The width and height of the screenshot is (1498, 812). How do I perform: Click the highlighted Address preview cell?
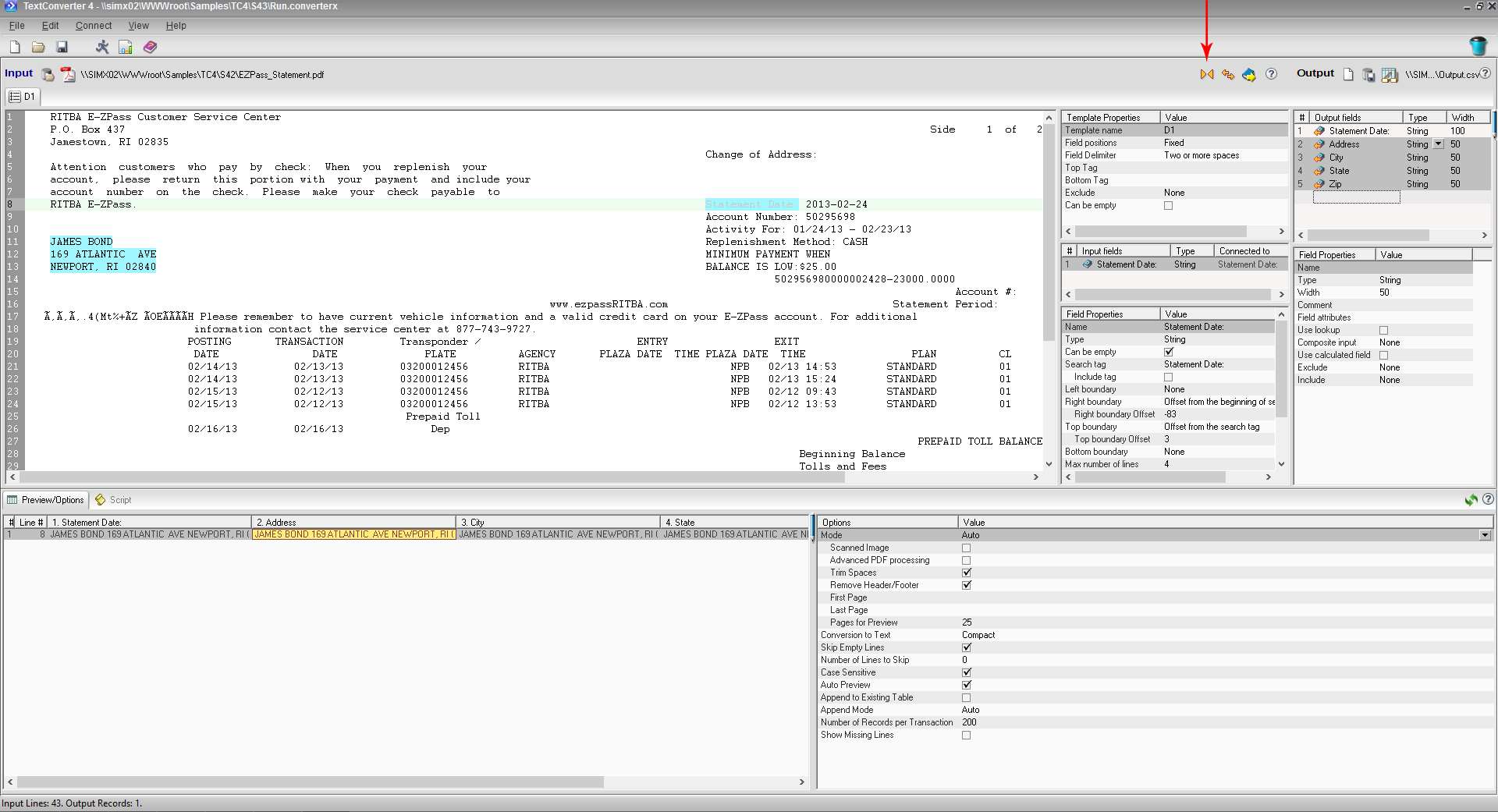[x=353, y=534]
